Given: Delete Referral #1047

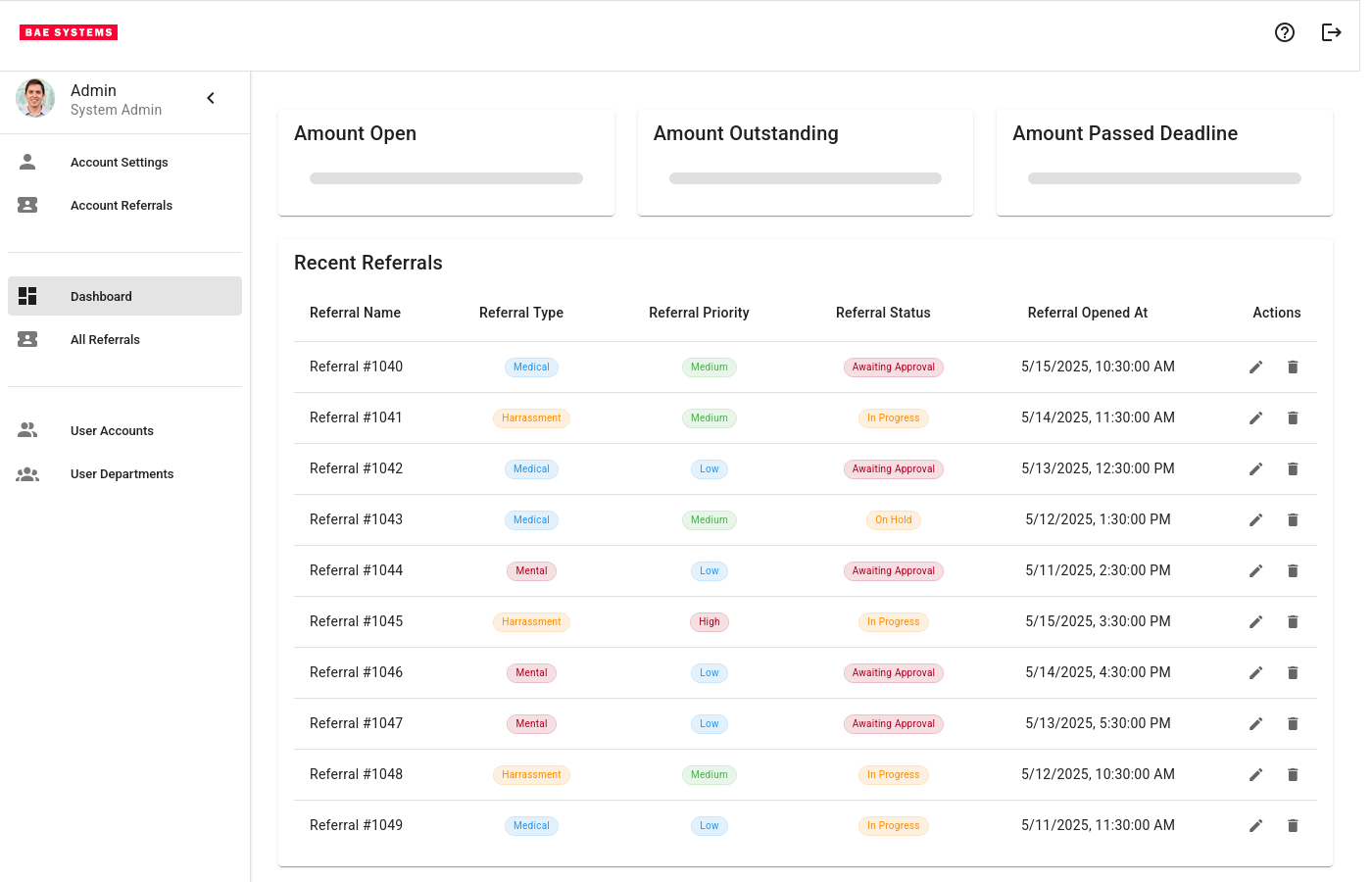Looking at the screenshot, I should 1293,724.
